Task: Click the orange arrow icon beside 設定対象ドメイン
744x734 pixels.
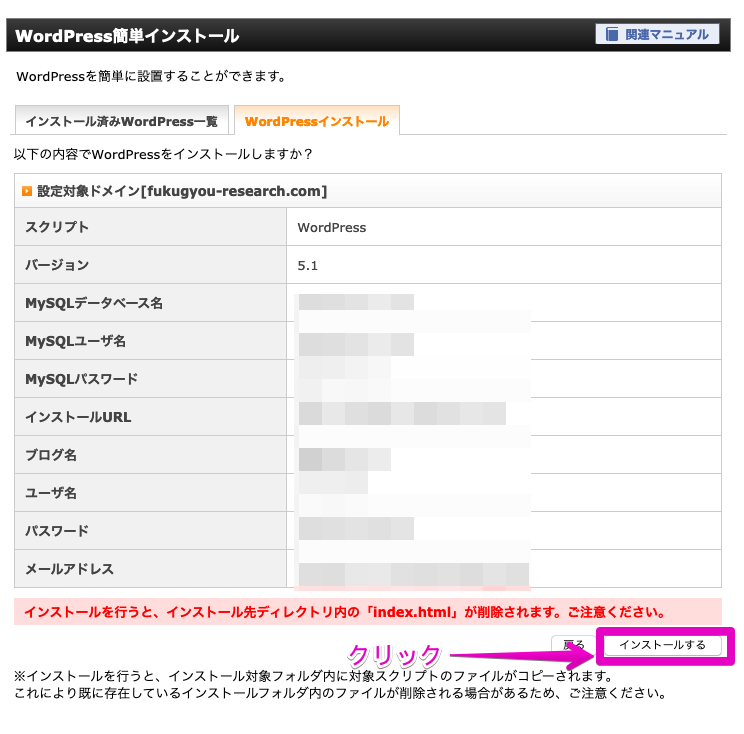Action: (x=27, y=191)
